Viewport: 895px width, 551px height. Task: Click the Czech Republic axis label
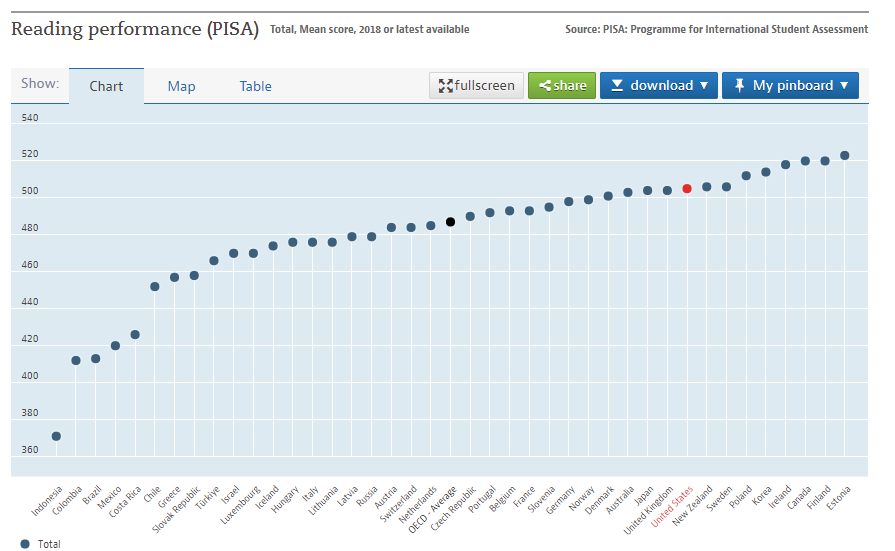pyautogui.click(x=453, y=508)
